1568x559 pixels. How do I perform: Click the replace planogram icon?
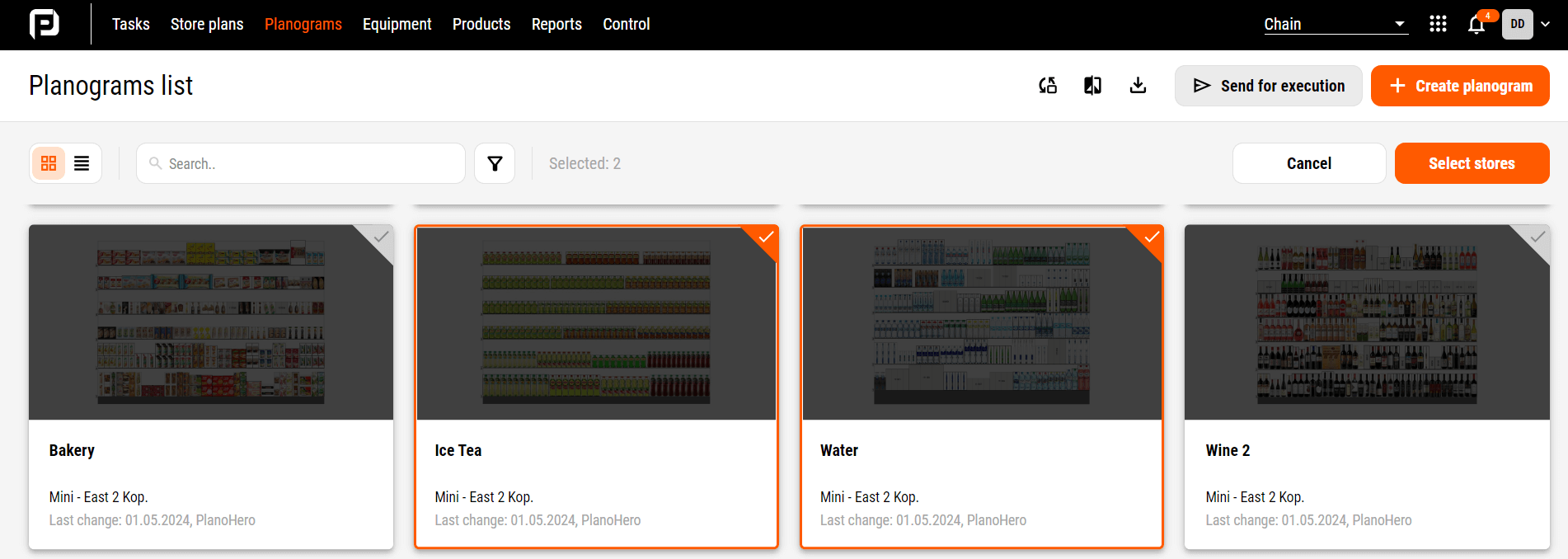[1048, 86]
